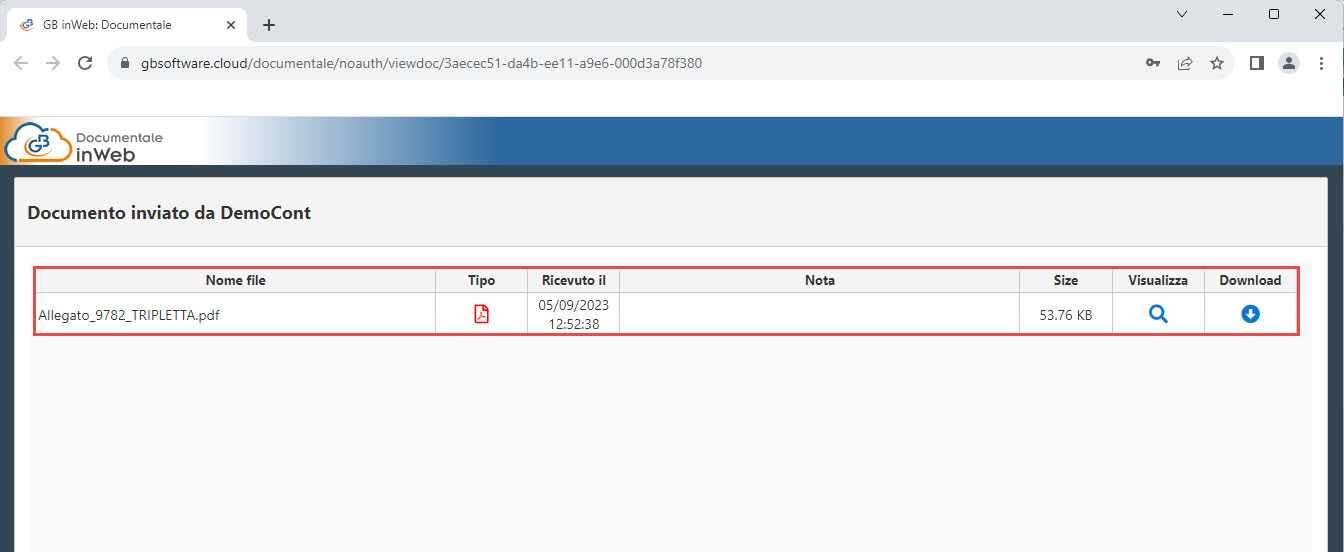
Task: Open the Chrome three-dot menu
Action: (1321, 63)
